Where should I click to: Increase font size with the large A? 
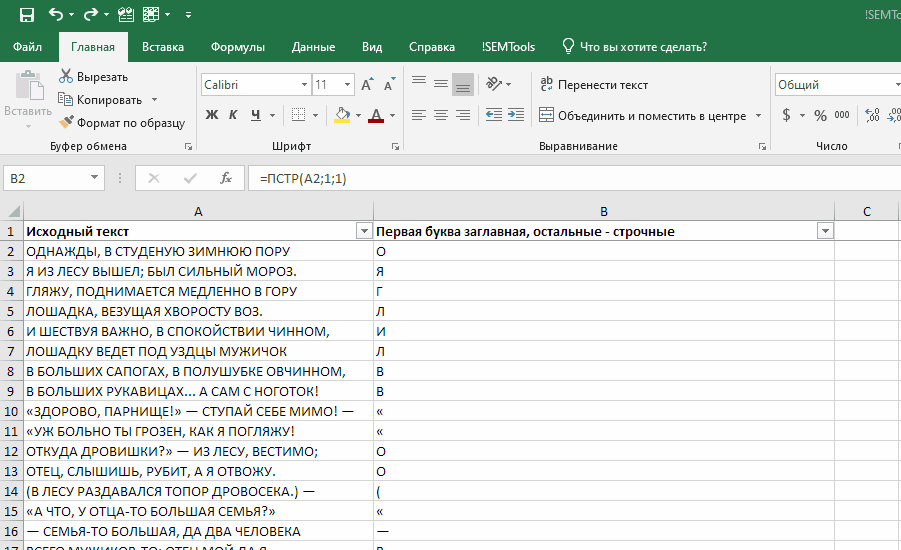[x=367, y=84]
